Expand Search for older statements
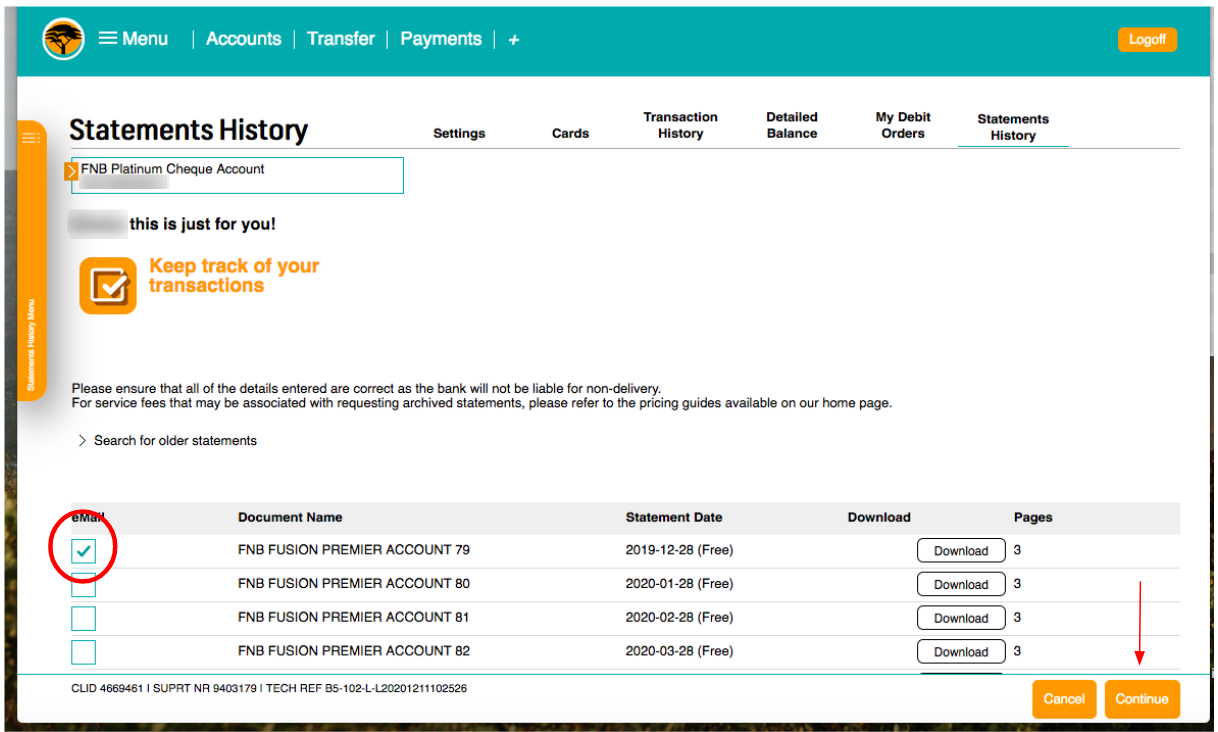The height and width of the screenshot is (732, 1218). (x=167, y=441)
